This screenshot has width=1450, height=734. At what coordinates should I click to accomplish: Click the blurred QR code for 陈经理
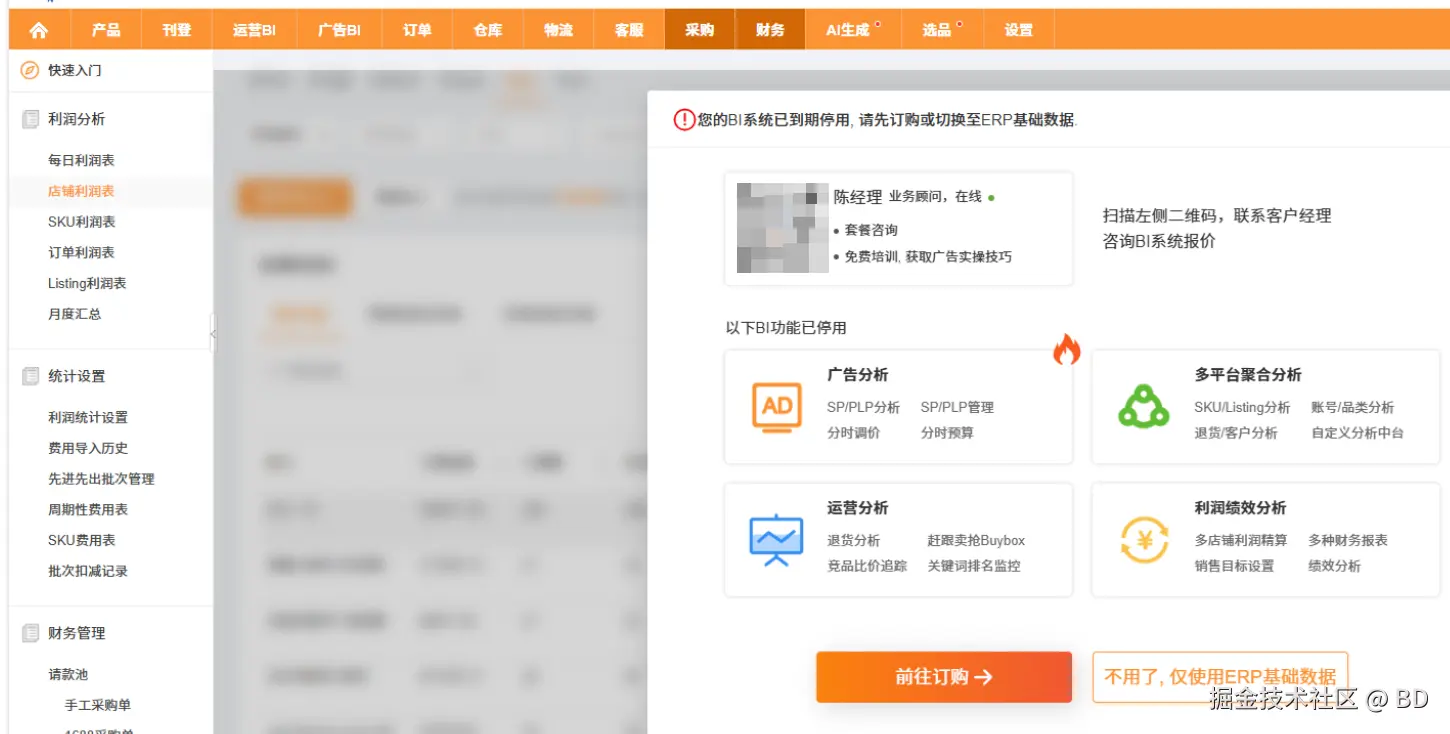pos(783,228)
